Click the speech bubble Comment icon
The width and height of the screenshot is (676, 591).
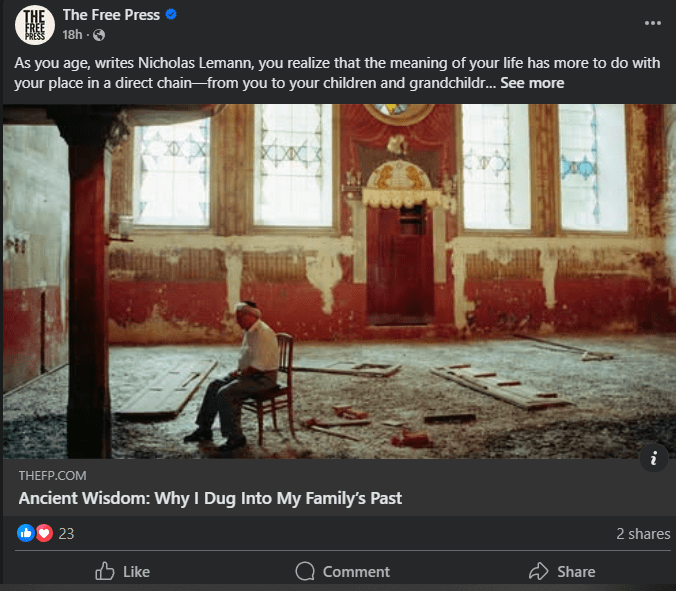[305, 571]
